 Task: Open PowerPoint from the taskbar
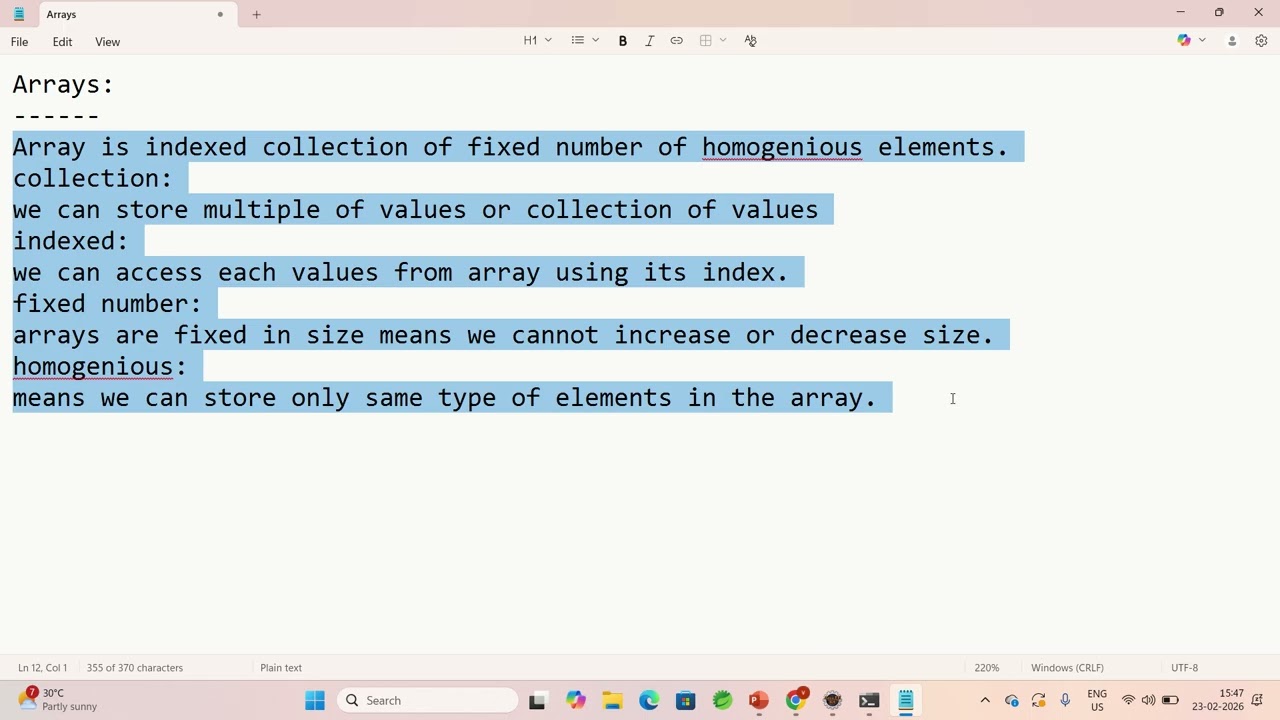[758, 700]
